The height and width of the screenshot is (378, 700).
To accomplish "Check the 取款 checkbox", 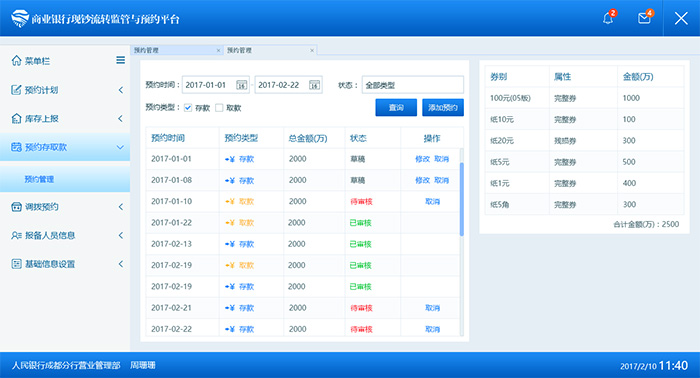I will [x=219, y=108].
